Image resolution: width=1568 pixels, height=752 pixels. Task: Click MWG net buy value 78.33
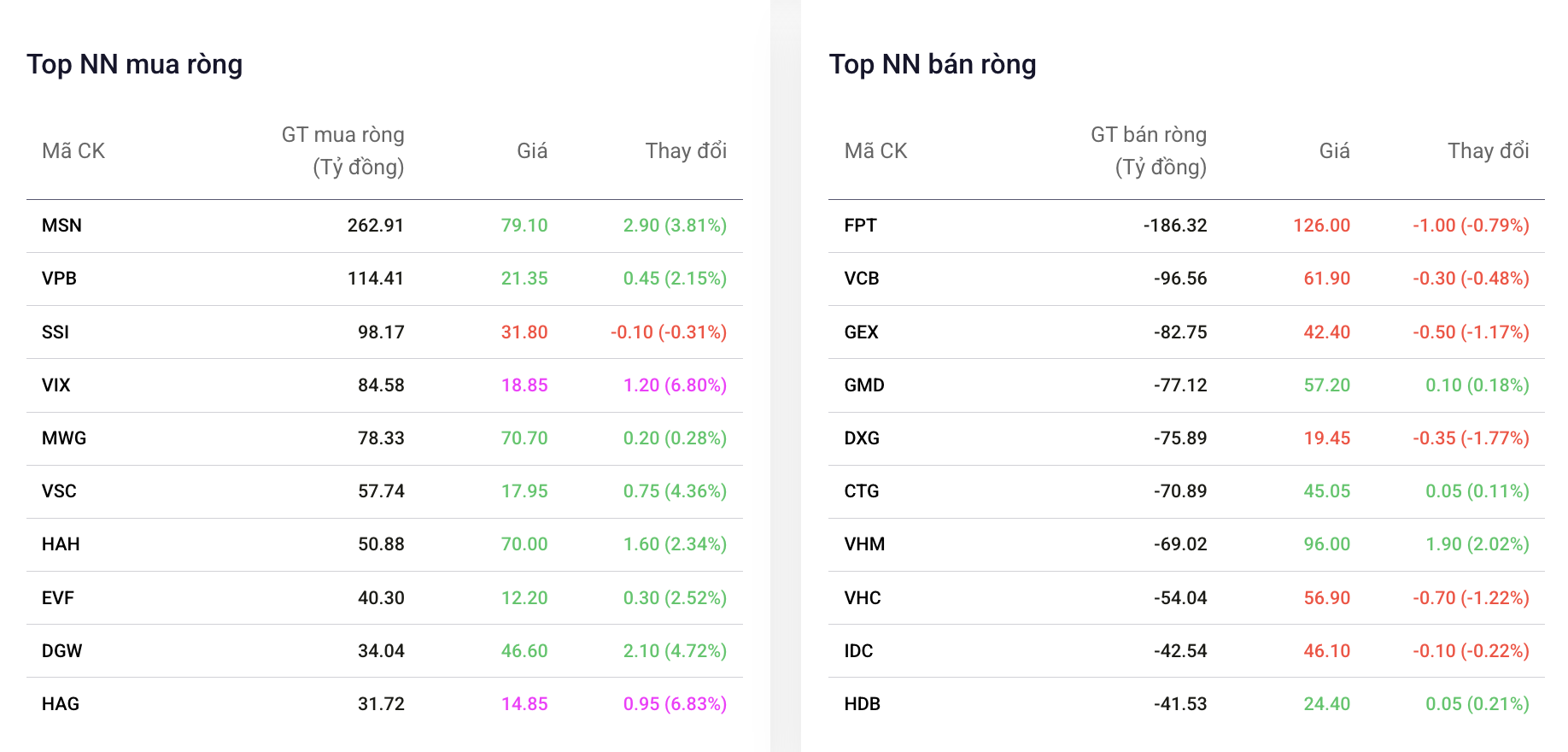point(381,438)
